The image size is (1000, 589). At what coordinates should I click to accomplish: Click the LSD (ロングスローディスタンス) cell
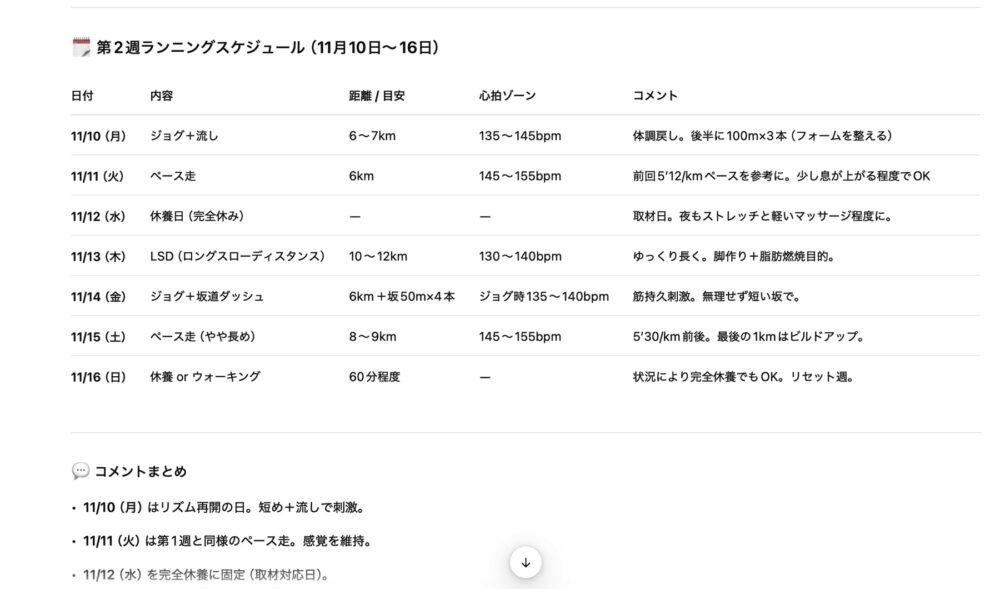(x=237, y=256)
